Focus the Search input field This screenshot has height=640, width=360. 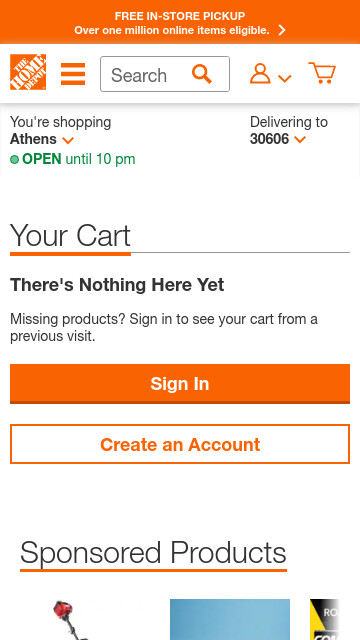tap(145, 74)
